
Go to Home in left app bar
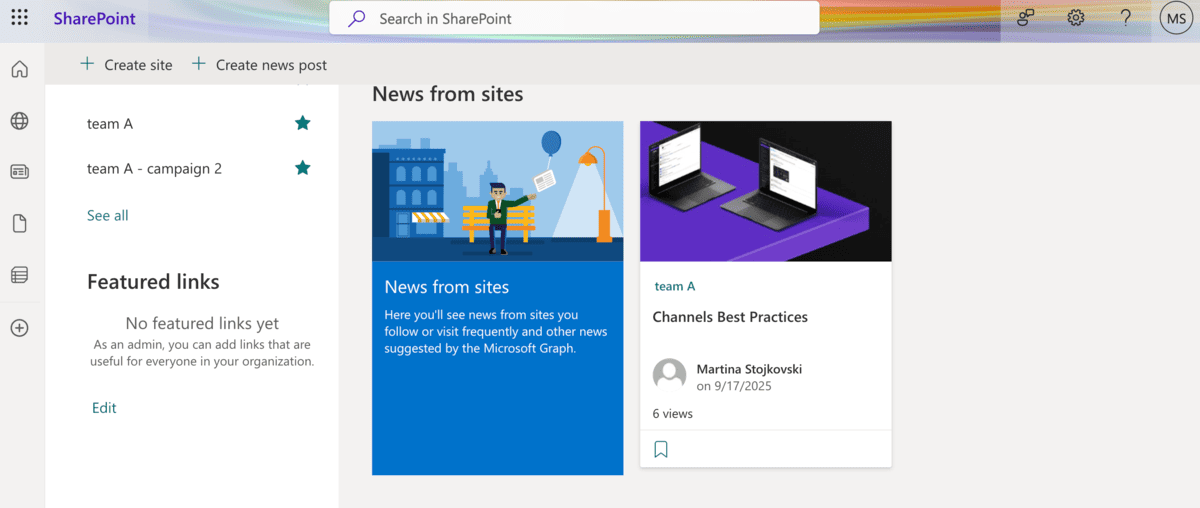point(19,69)
